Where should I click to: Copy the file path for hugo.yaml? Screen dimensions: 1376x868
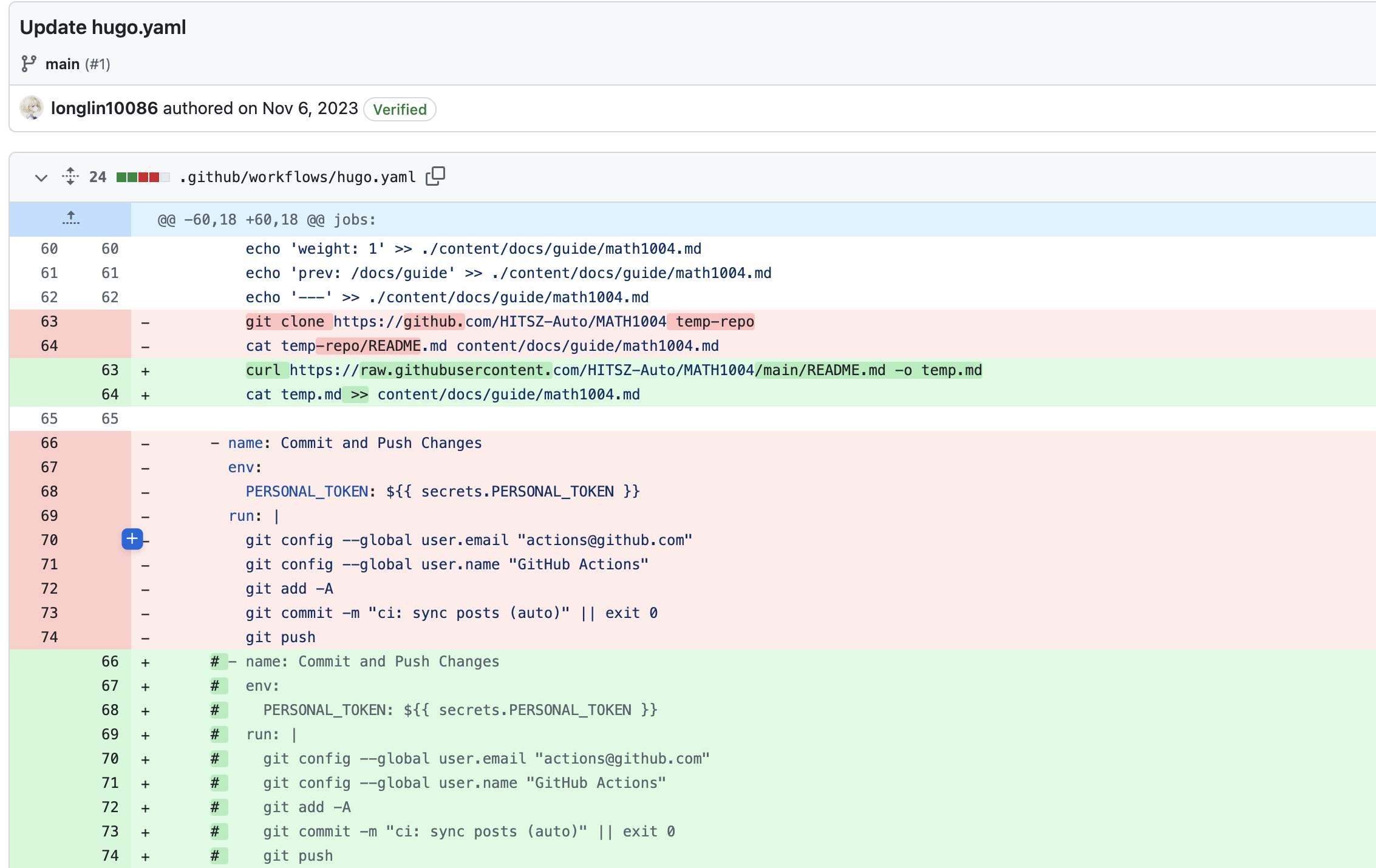click(x=436, y=175)
